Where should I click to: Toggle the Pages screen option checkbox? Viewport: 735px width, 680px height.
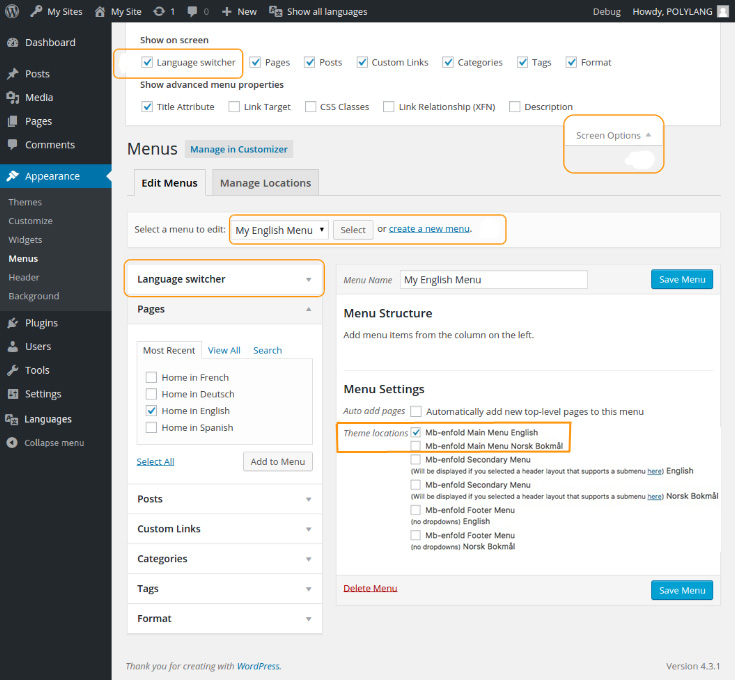point(255,62)
